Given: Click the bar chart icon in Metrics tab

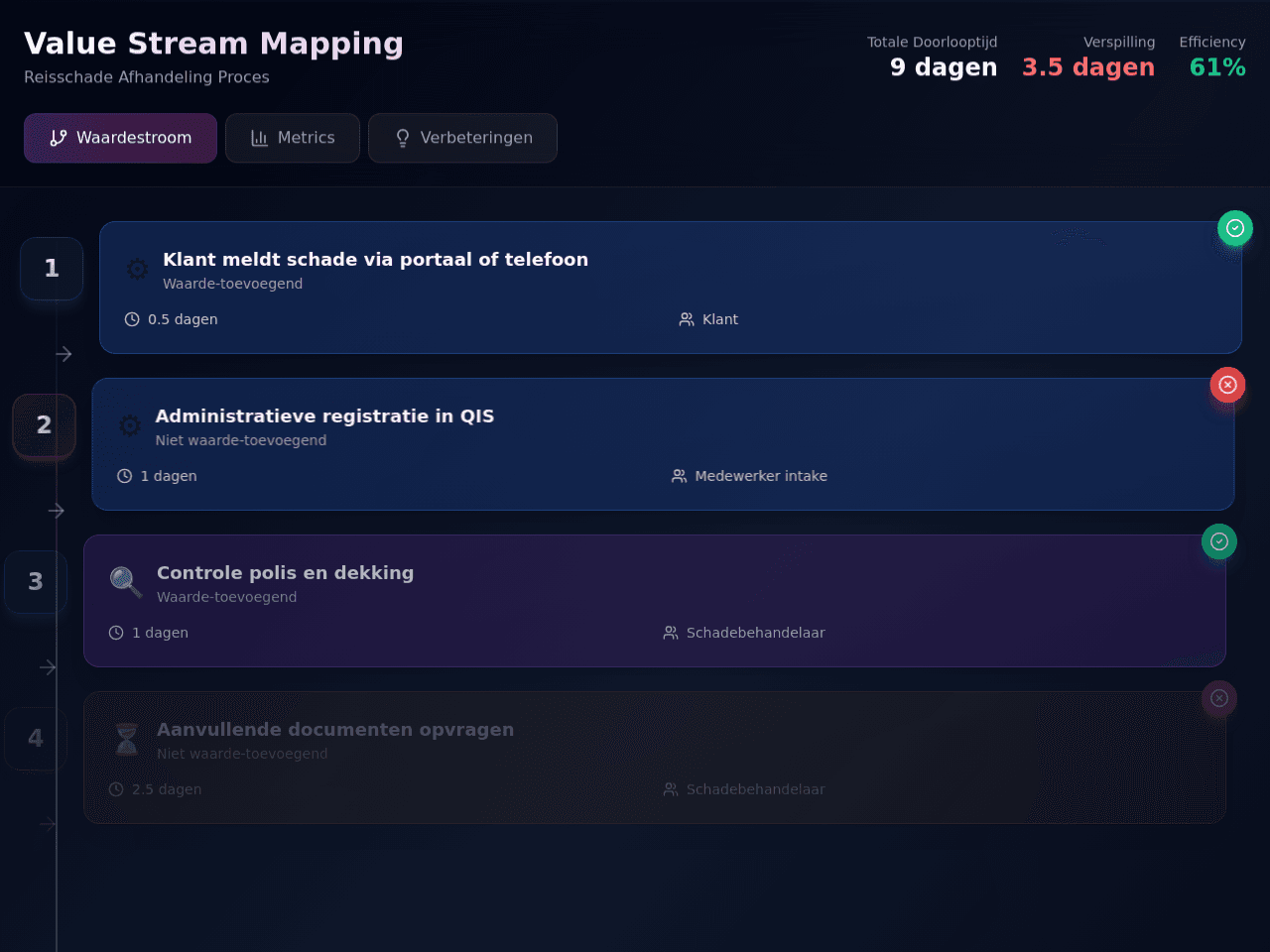Looking at the screenshot, I should [x=260, y=138].
